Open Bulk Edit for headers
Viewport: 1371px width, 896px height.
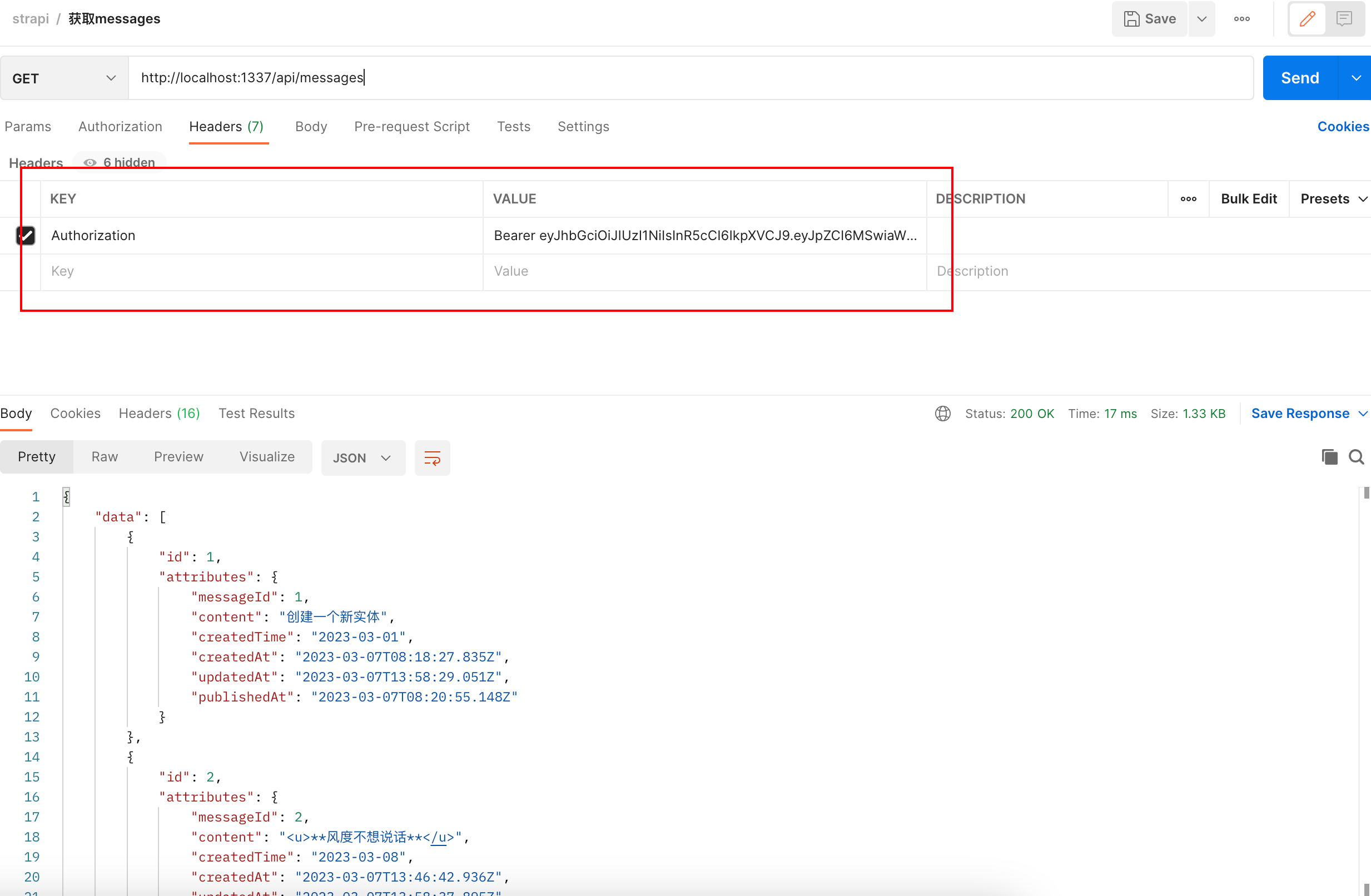pyautogui.click(x=1249, y=198)
